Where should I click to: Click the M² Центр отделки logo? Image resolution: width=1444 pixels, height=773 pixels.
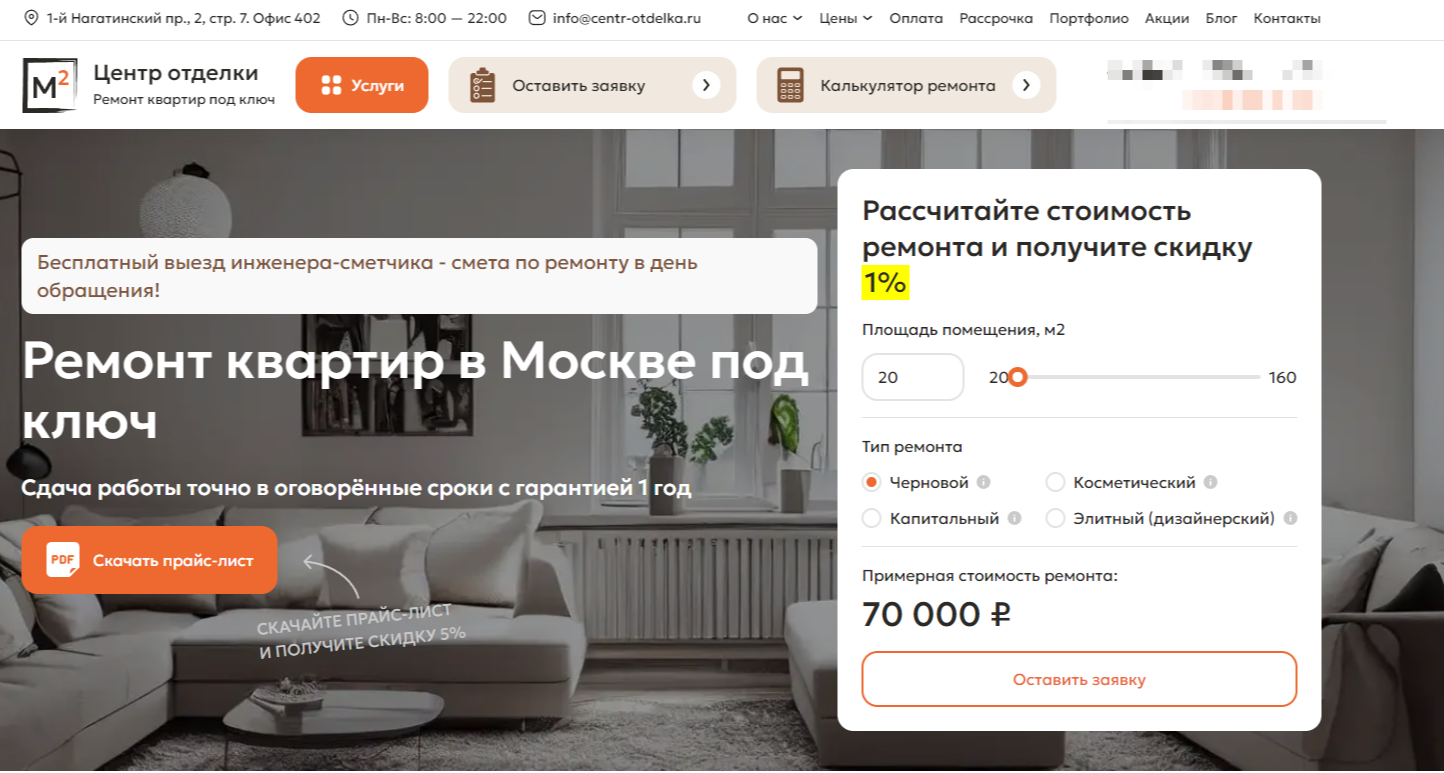click(x=50, y=85)
